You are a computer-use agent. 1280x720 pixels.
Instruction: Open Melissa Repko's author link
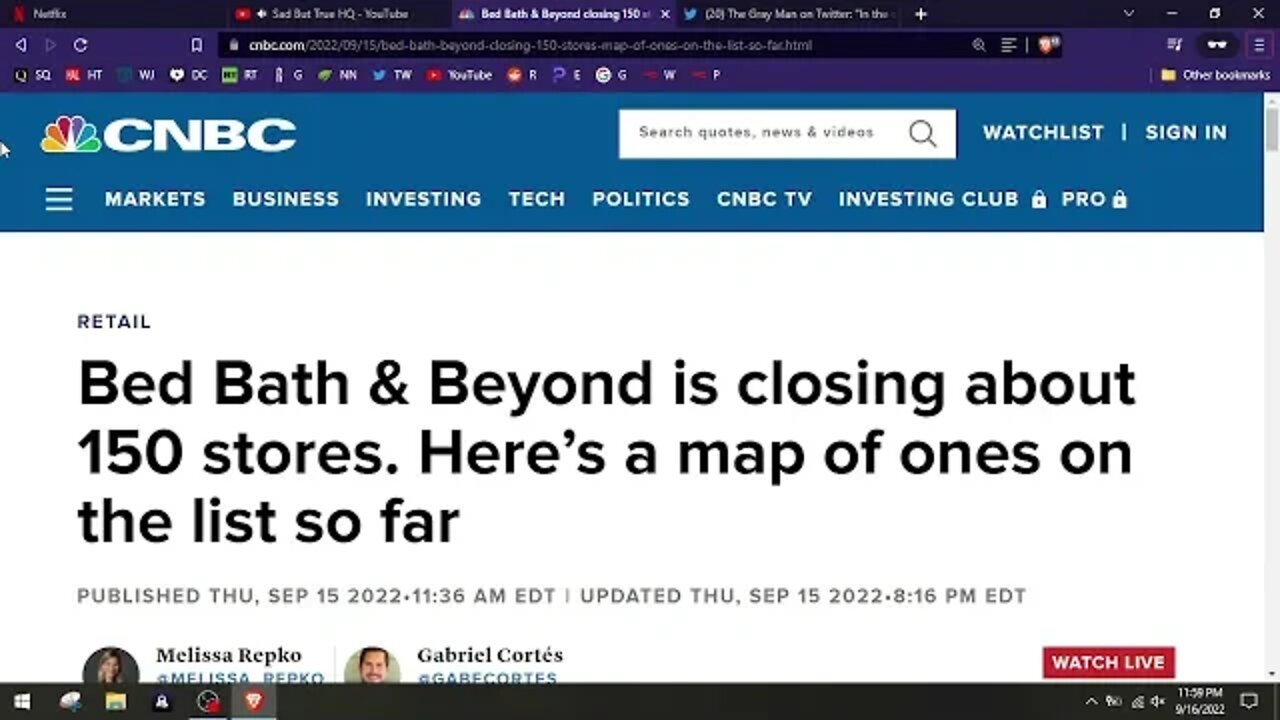pos(228,656)
